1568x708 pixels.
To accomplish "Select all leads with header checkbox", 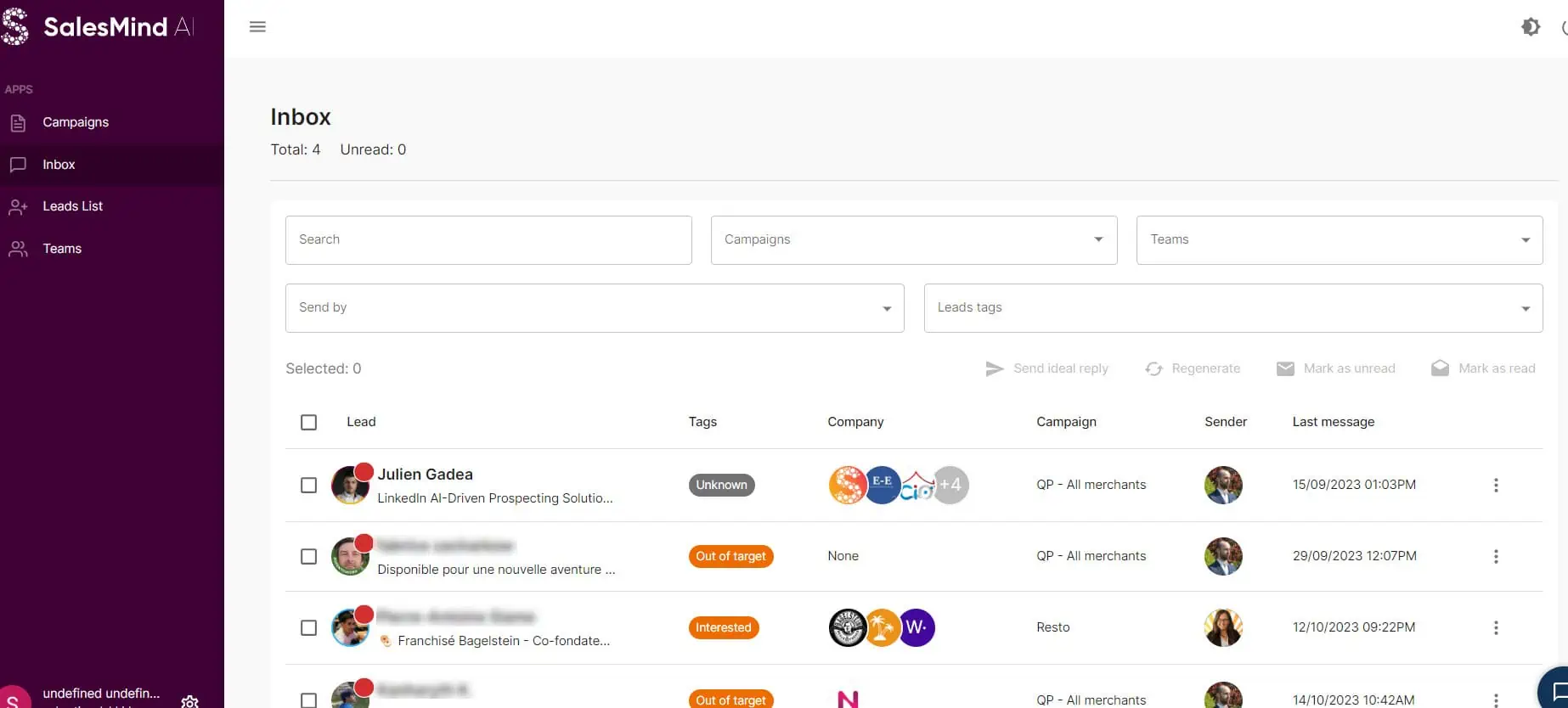I will (x=309, y=423).
